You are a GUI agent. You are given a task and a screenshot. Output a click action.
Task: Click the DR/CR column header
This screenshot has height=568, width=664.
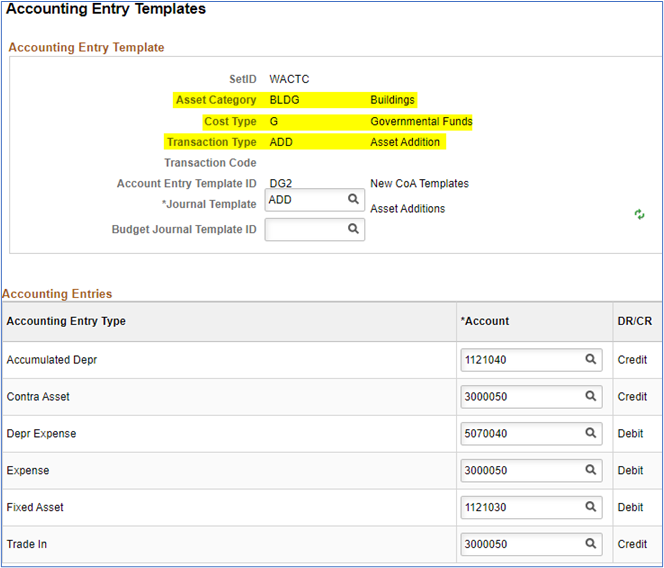tap(634, 321)
